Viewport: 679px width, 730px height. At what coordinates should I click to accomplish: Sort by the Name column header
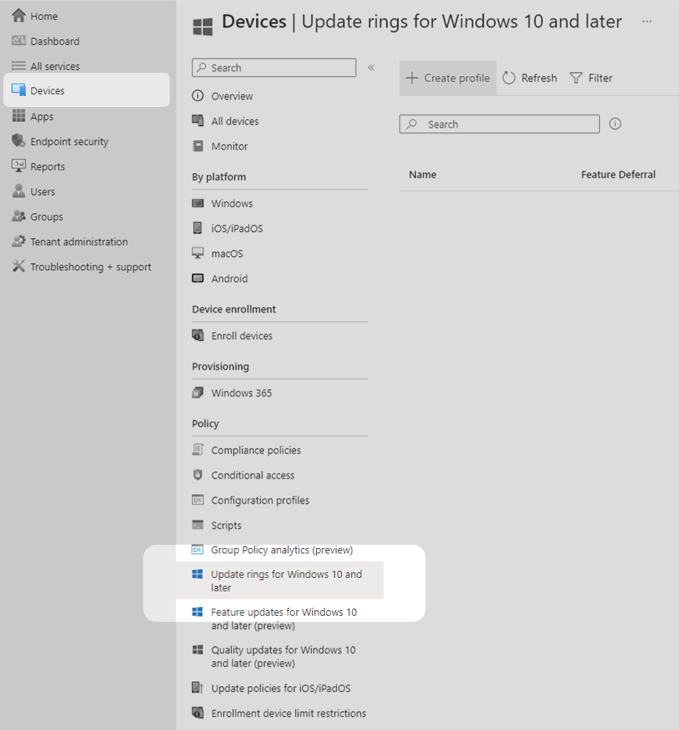(x=422, y=175)
